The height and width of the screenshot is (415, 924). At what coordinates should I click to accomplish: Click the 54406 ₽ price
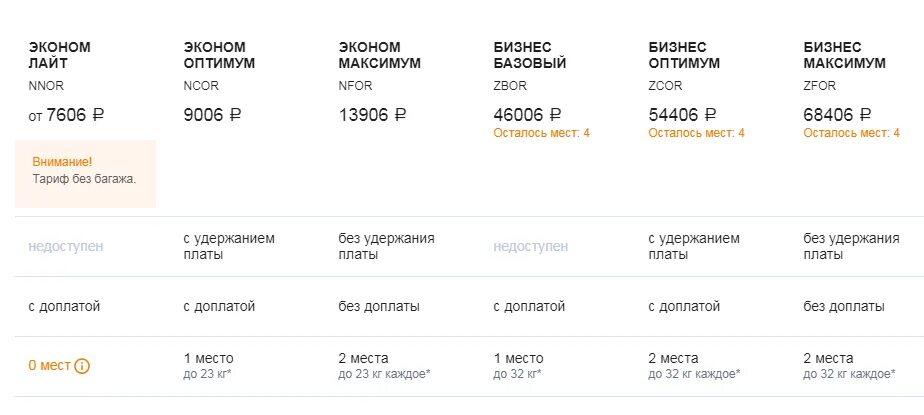coord(682,114)
